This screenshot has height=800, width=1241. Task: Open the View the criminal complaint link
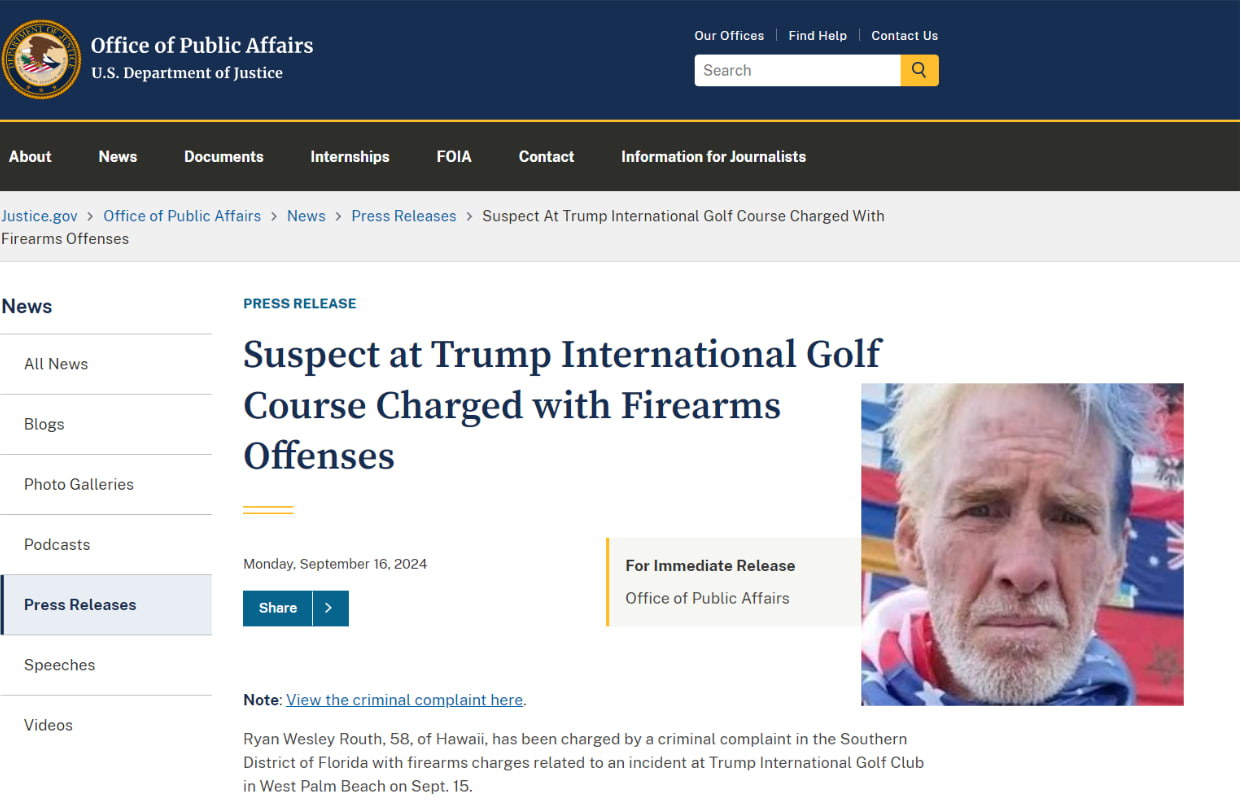point(404,700)
